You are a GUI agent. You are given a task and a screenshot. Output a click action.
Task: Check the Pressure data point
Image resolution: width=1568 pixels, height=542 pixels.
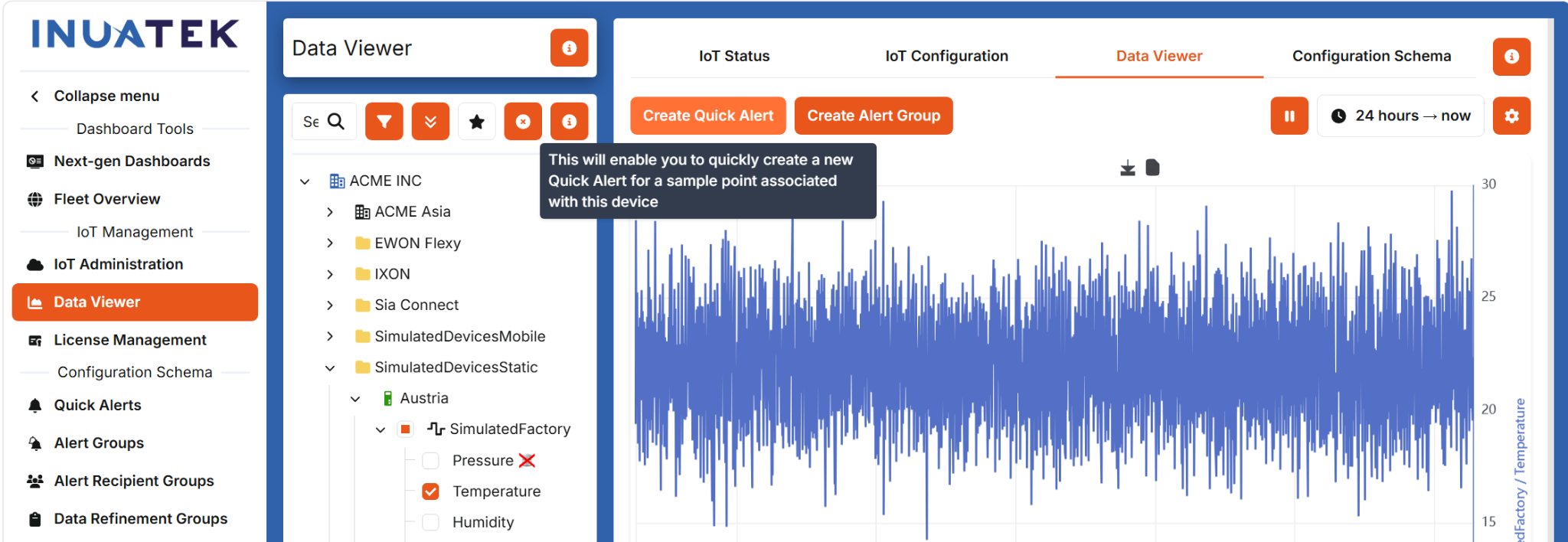(x=431, y=460)
